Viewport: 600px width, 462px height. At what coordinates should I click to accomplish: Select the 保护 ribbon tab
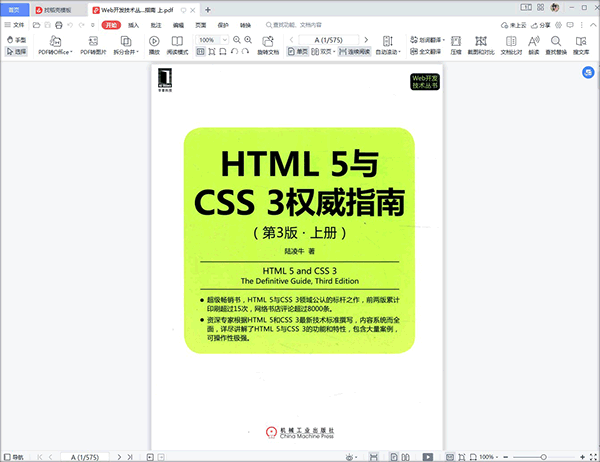coord(223,25)
